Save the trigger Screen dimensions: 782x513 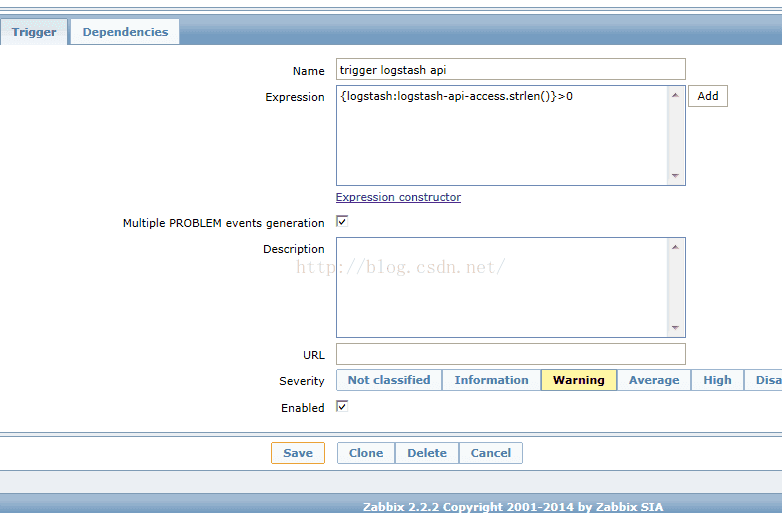tap(298, 453)
